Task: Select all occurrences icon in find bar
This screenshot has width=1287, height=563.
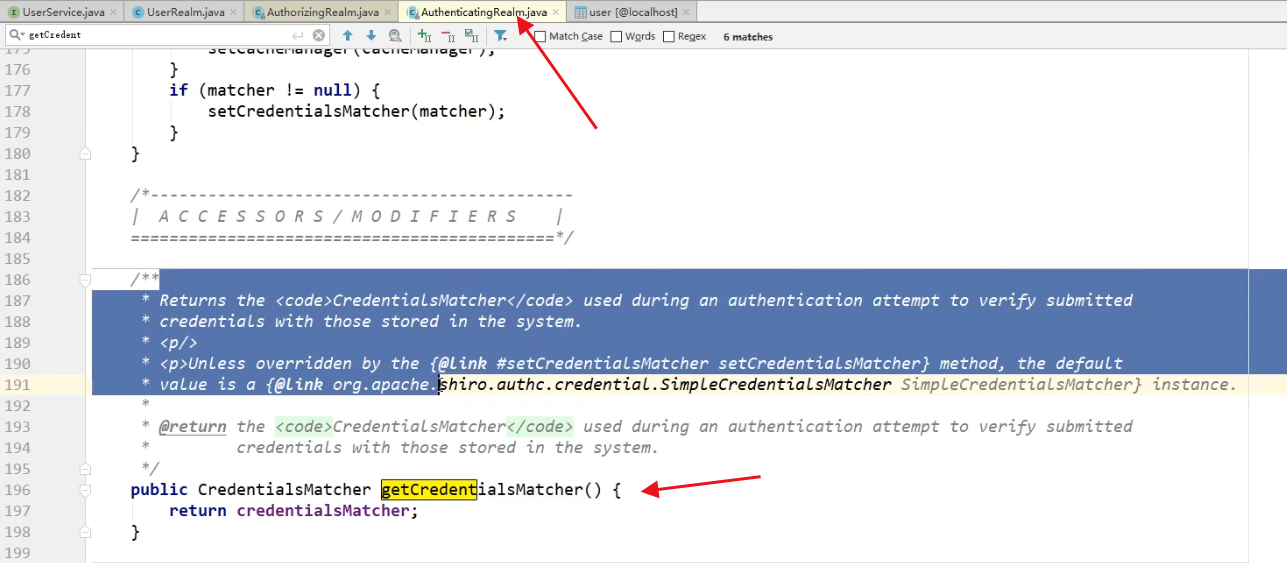Action: [471, 35]
